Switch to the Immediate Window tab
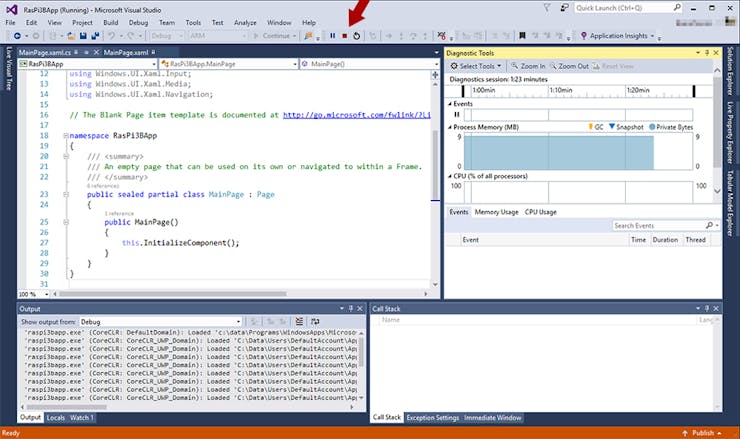The image size is (740, 439). [492, 418]
